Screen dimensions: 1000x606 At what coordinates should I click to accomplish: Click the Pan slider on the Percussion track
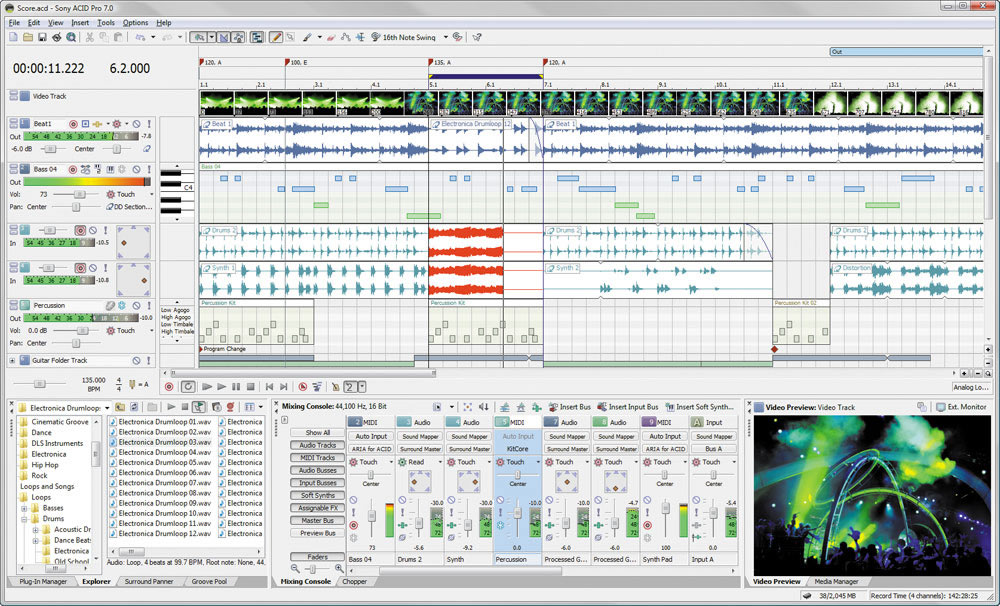point(76,343)
